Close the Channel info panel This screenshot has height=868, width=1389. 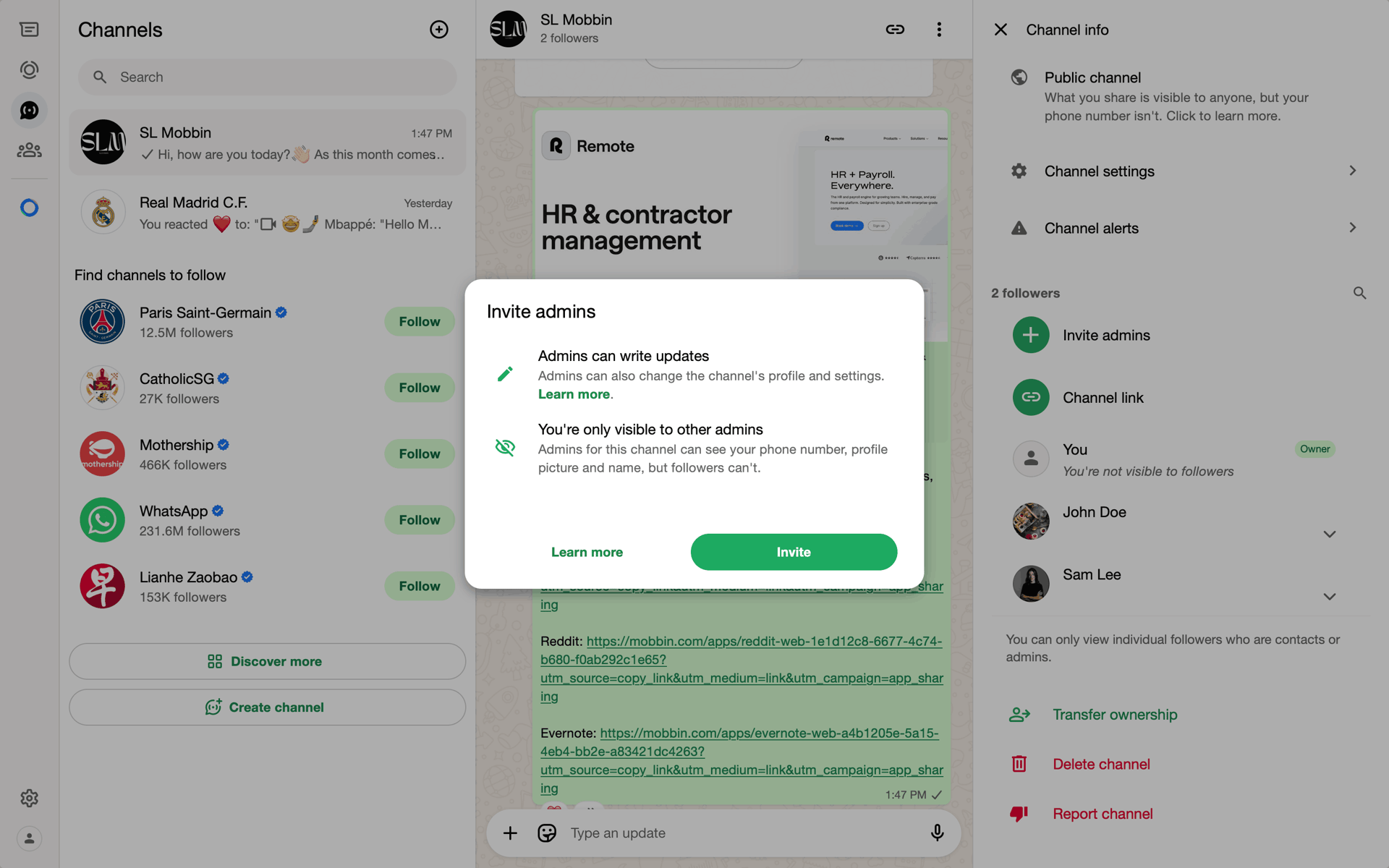1001,30
